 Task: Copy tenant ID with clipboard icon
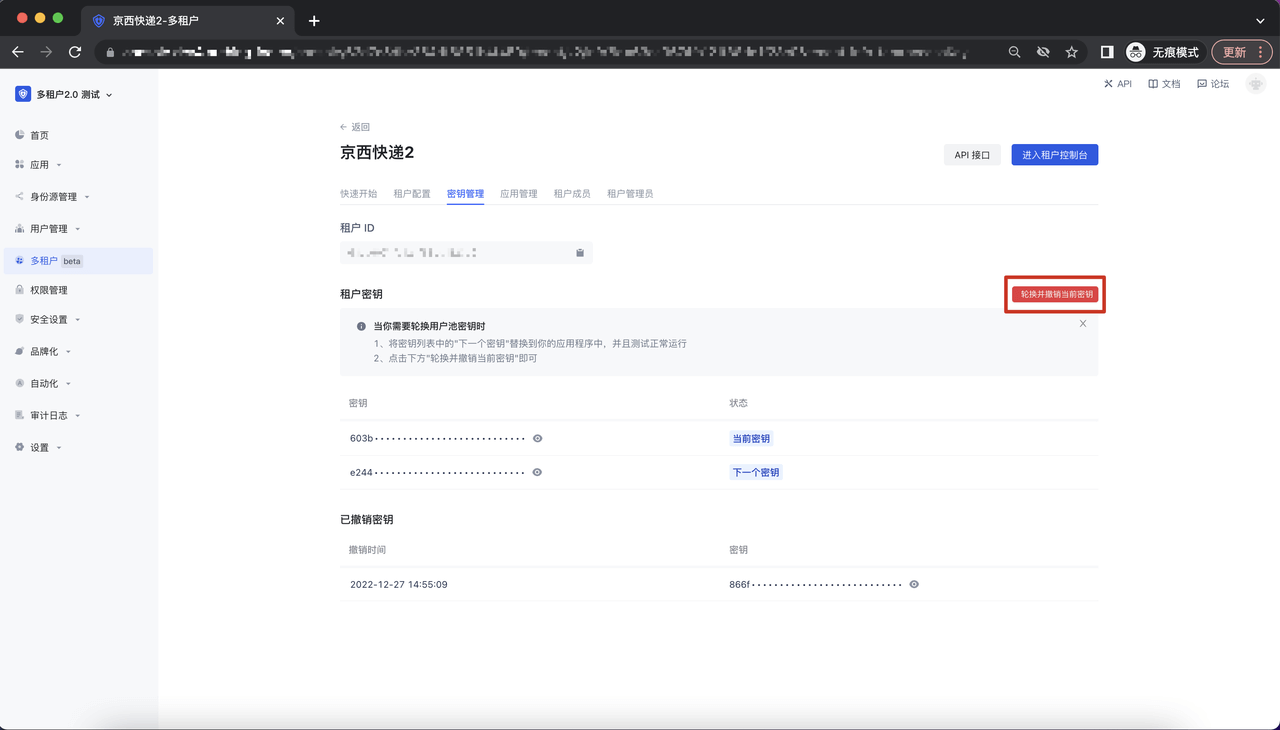[x=580, y=253]
